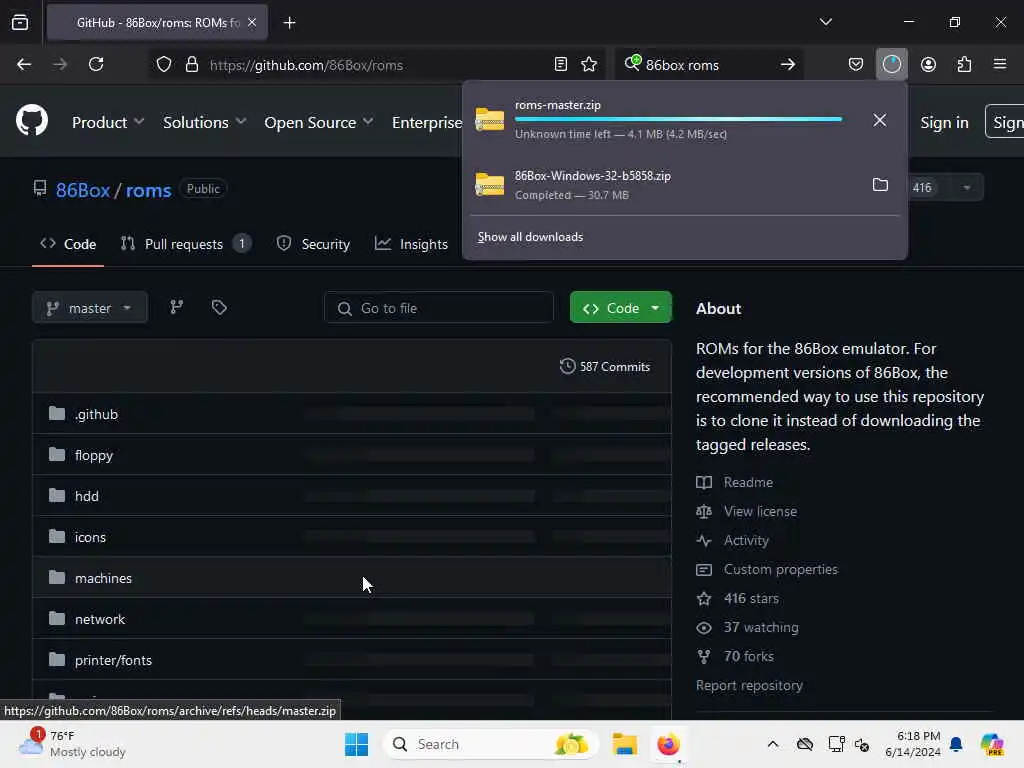Go back with the browser back arrow
The width and height of the screenshot is (1024, 768).
[x=24, y=64]
